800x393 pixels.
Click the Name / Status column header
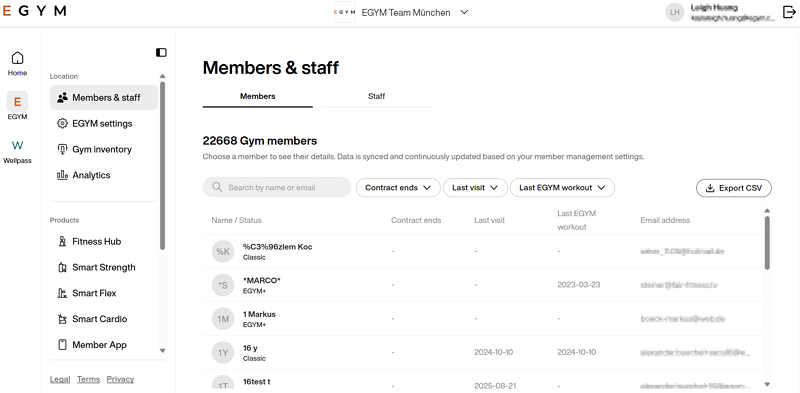pyautogui.click(x=236, y=220)
